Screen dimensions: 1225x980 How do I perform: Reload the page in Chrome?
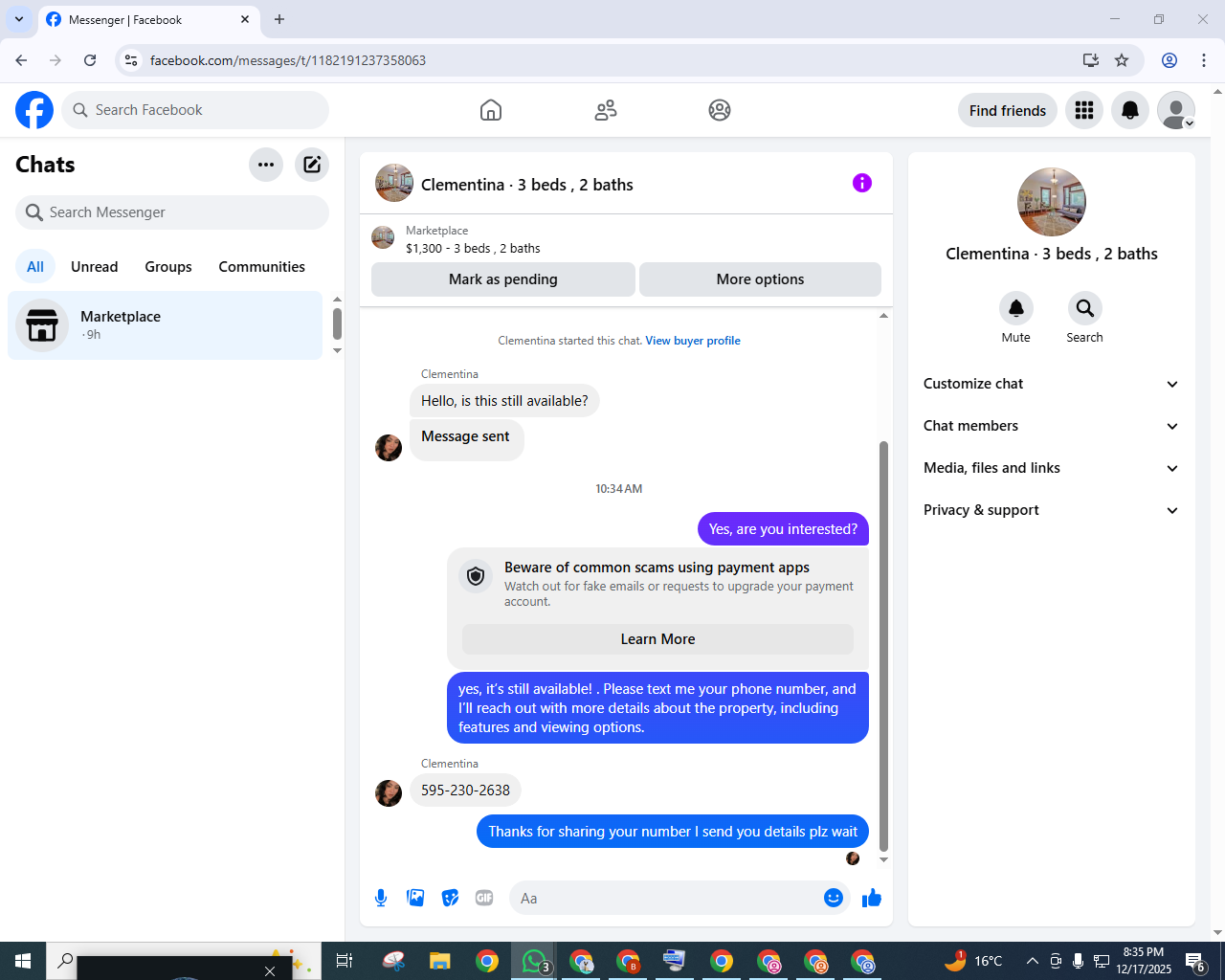90,60
